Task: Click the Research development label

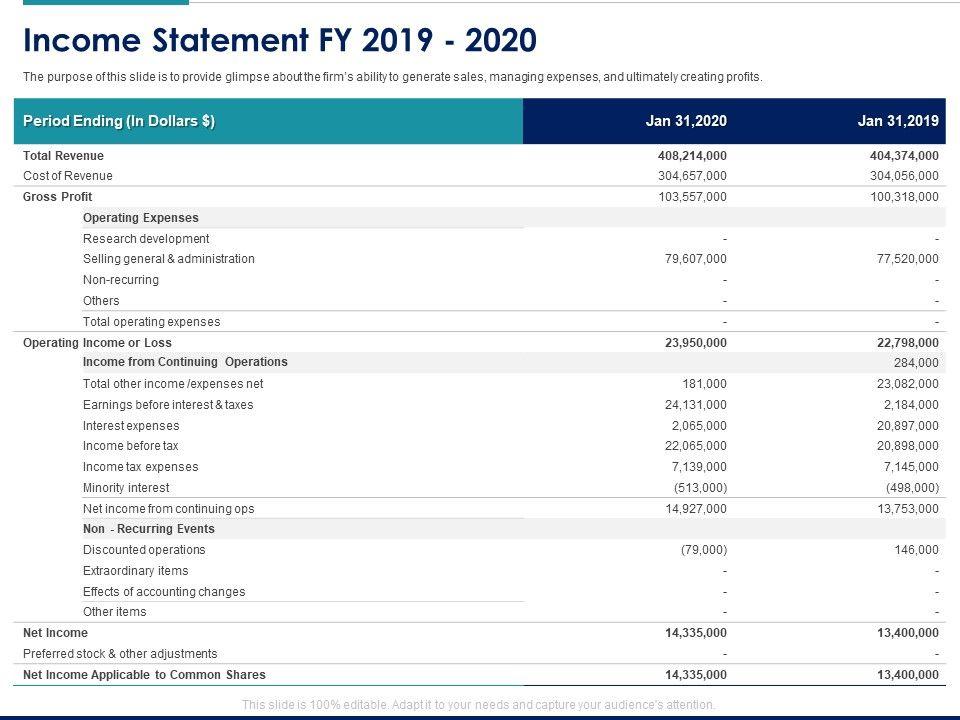Action: tap(146, 238)
